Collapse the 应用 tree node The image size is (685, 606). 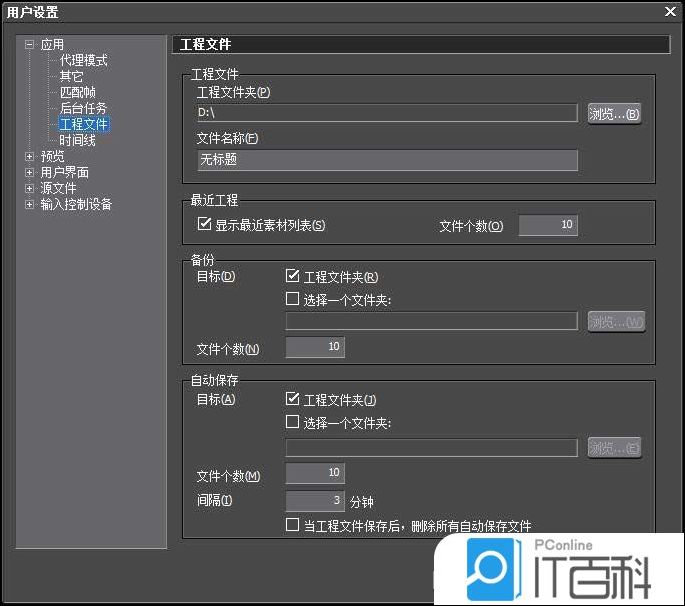pos(29,44)
